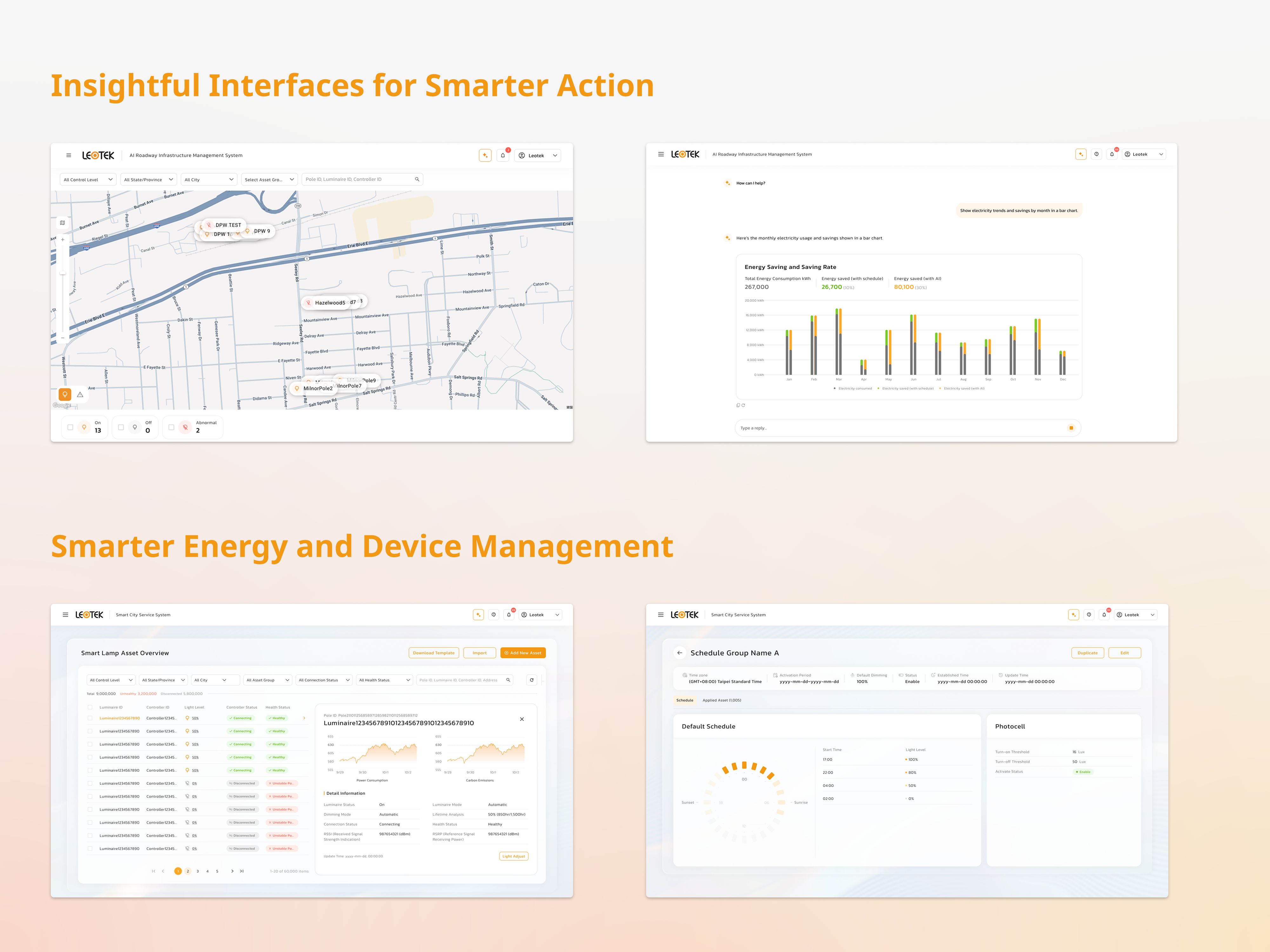
Task: Expand the All Health Status dropdown
Action: pyautogui.click(x=384, y=680)
